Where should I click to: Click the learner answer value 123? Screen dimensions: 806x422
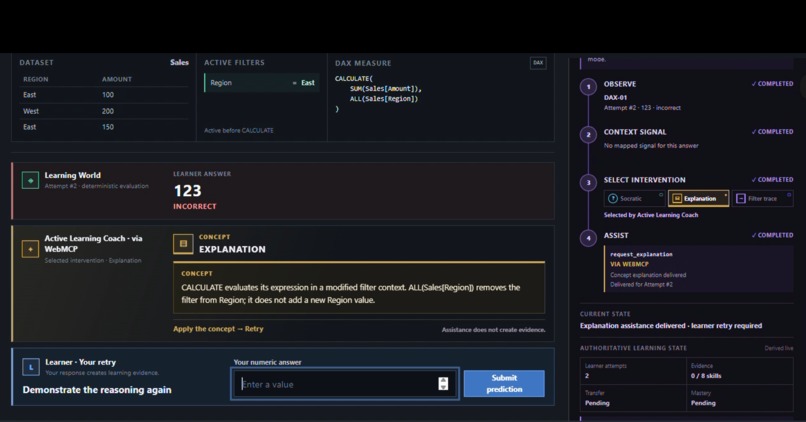coord(188,191)
